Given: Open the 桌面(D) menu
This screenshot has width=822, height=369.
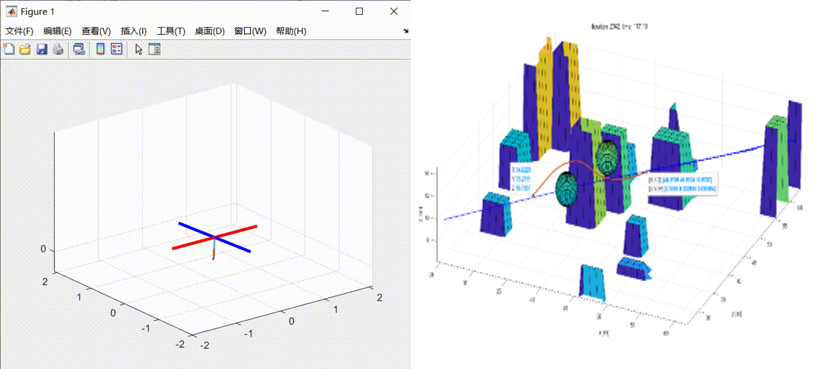Looking at the screenshot, I should tap(210, 31).
